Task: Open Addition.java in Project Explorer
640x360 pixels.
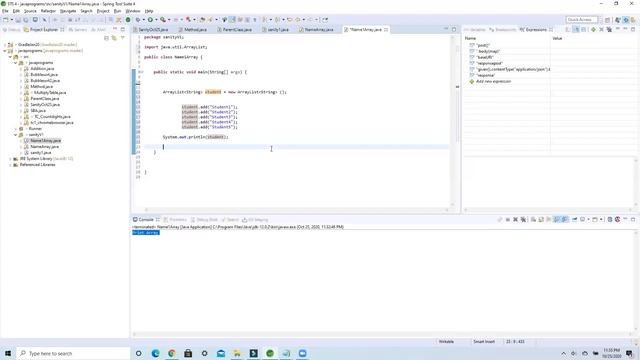Action: click(42, 69)
